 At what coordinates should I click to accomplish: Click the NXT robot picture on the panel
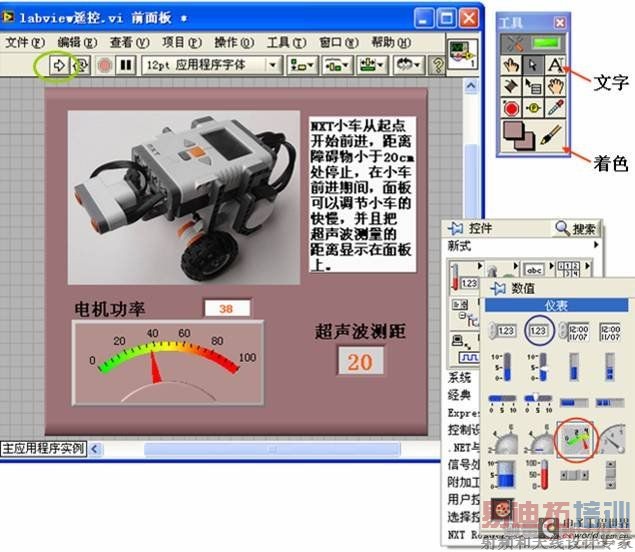point(184,198)
